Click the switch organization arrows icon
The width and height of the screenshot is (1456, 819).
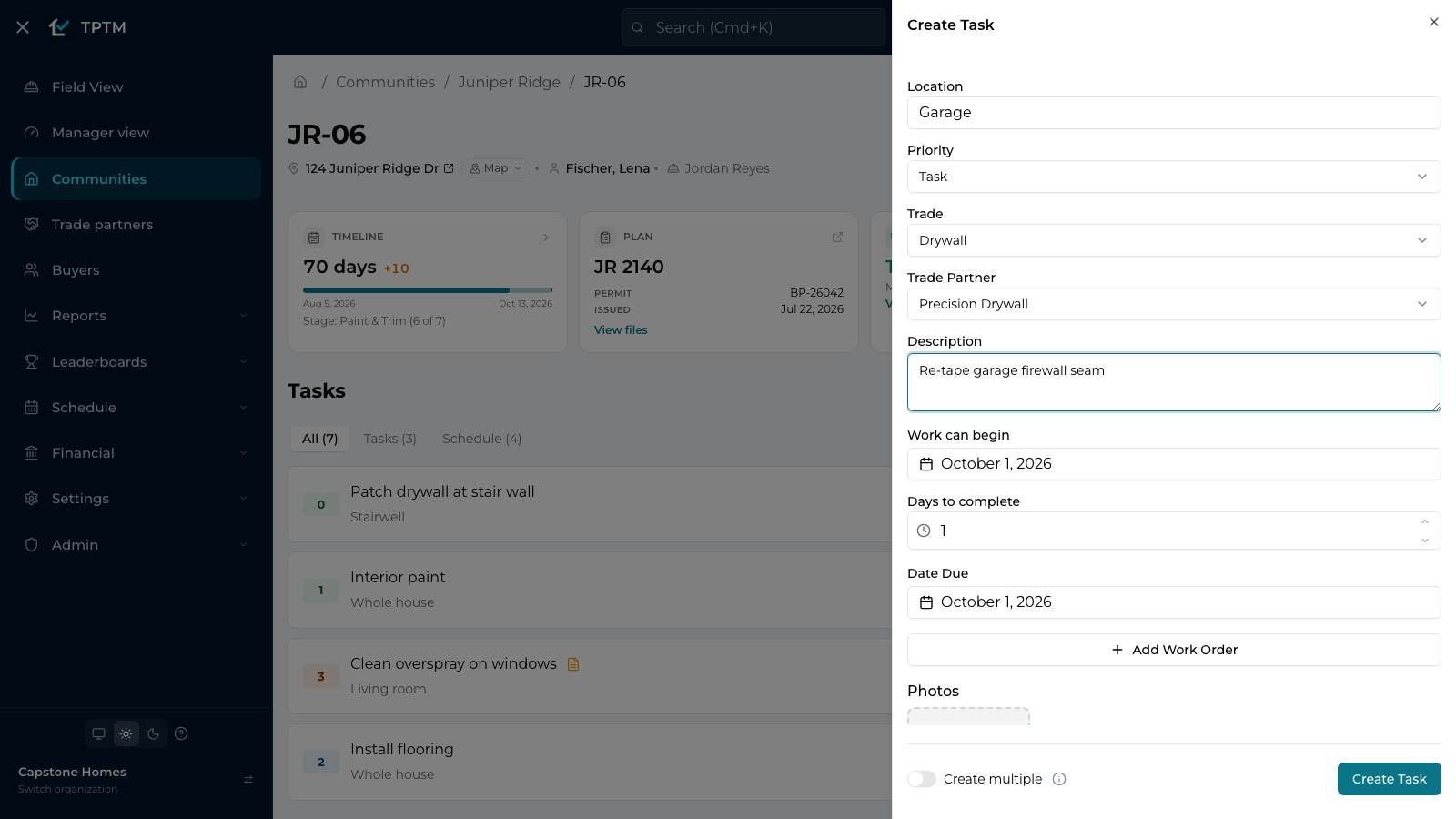(248, 780)
